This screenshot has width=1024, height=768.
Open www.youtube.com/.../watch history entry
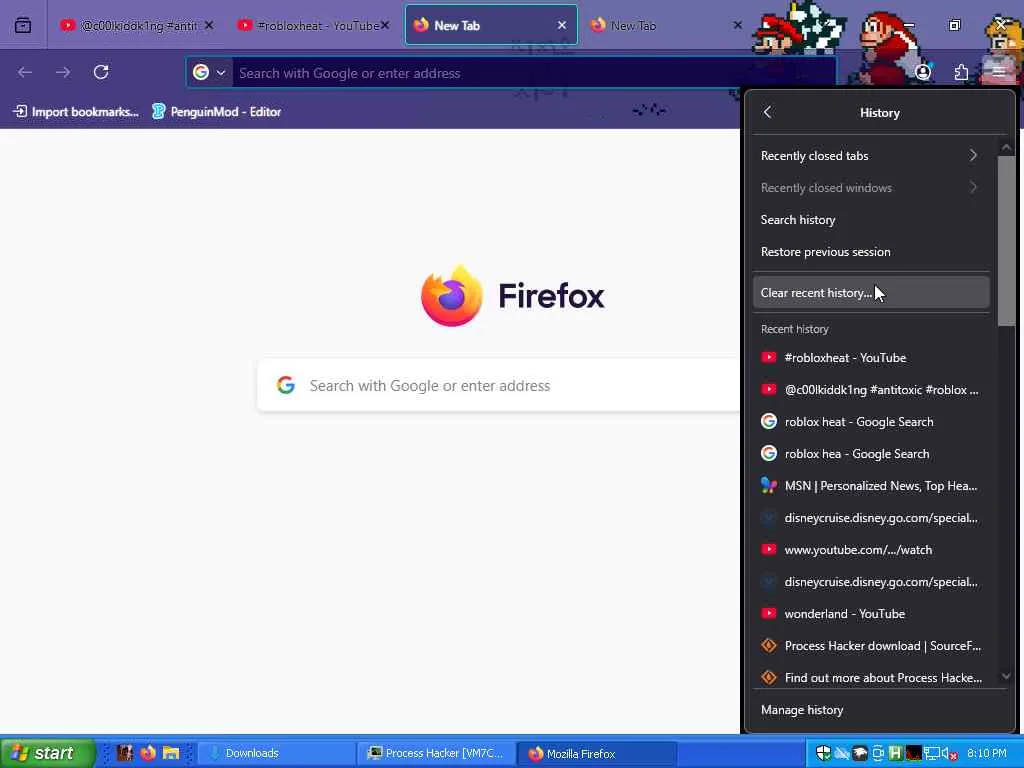(871, 550)
